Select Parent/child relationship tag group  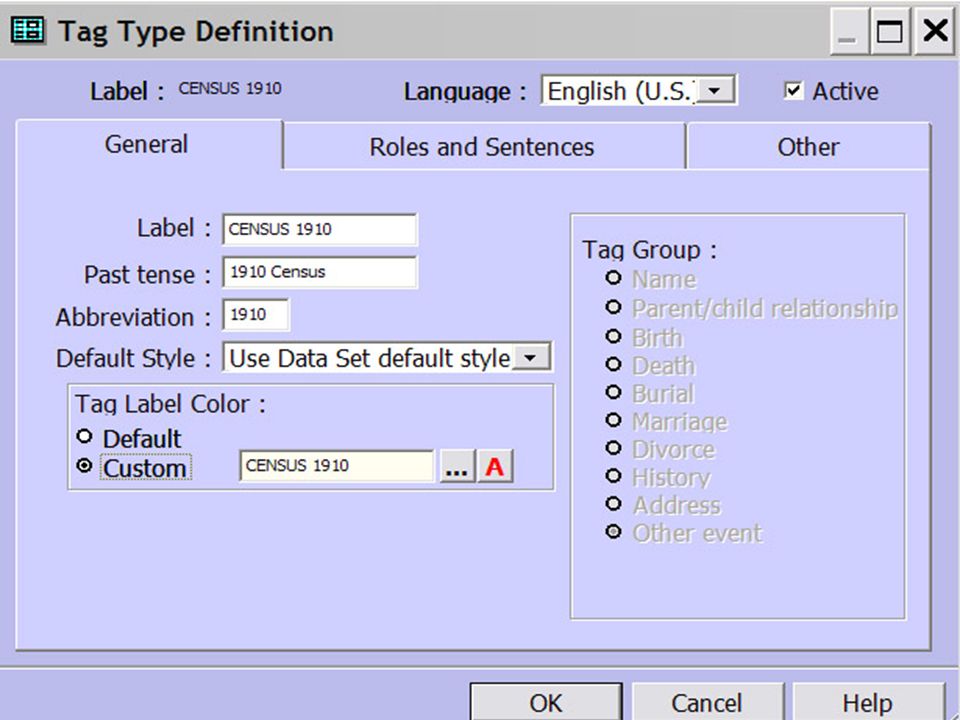point(613,307)
